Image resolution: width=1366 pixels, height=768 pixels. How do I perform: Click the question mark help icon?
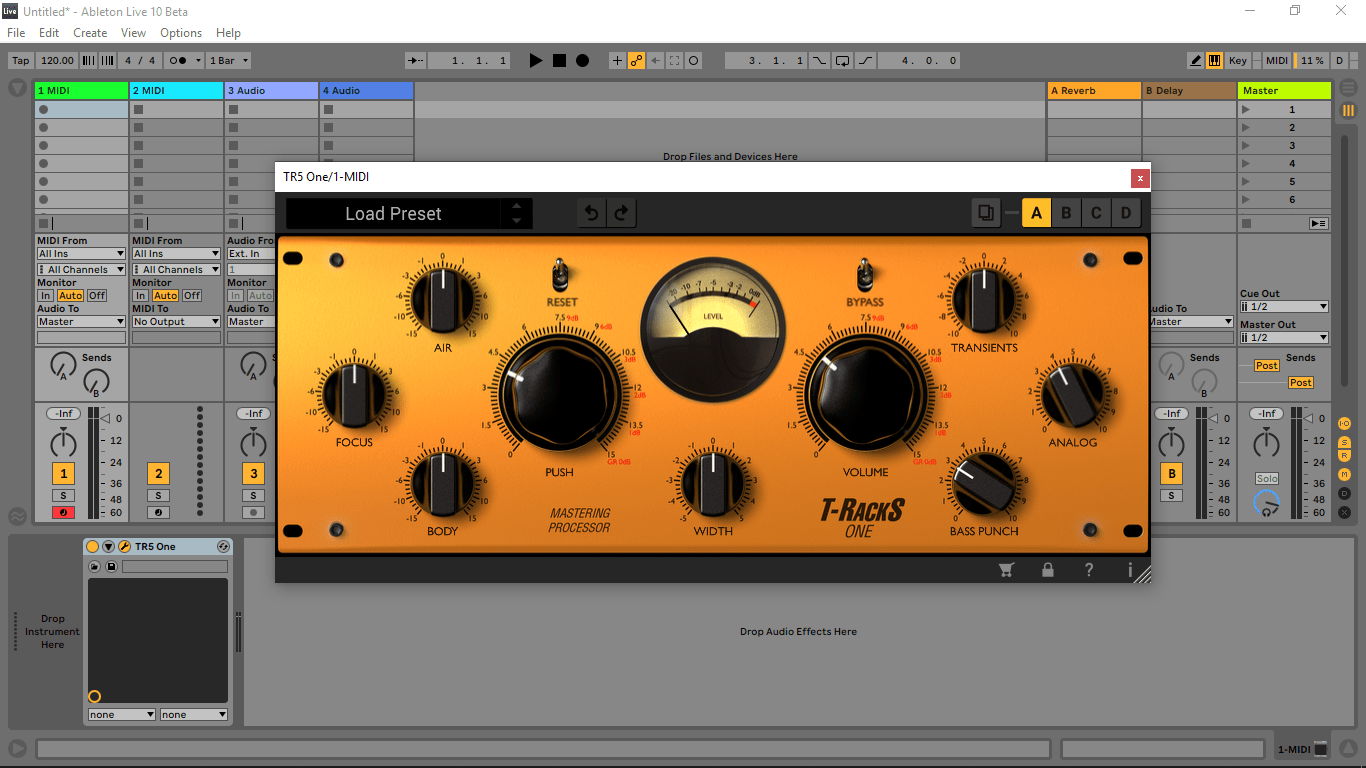(x=1089, y=570)
